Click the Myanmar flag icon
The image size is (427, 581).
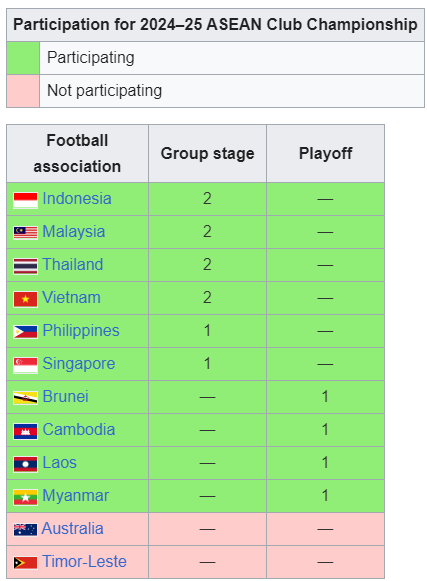coord(25,497)
